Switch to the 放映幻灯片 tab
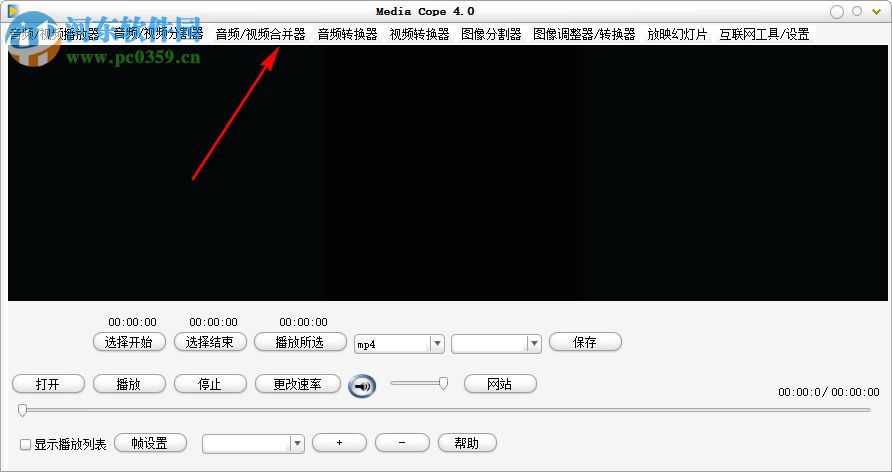Image resolution: width=892 pixels, height=472 pixels. coord(678,34)
